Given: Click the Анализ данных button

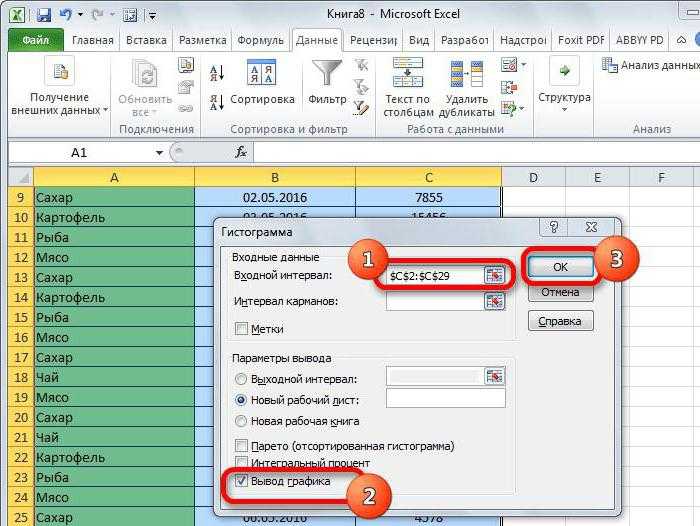Looking at the screenshot, I should pos(650,65).
